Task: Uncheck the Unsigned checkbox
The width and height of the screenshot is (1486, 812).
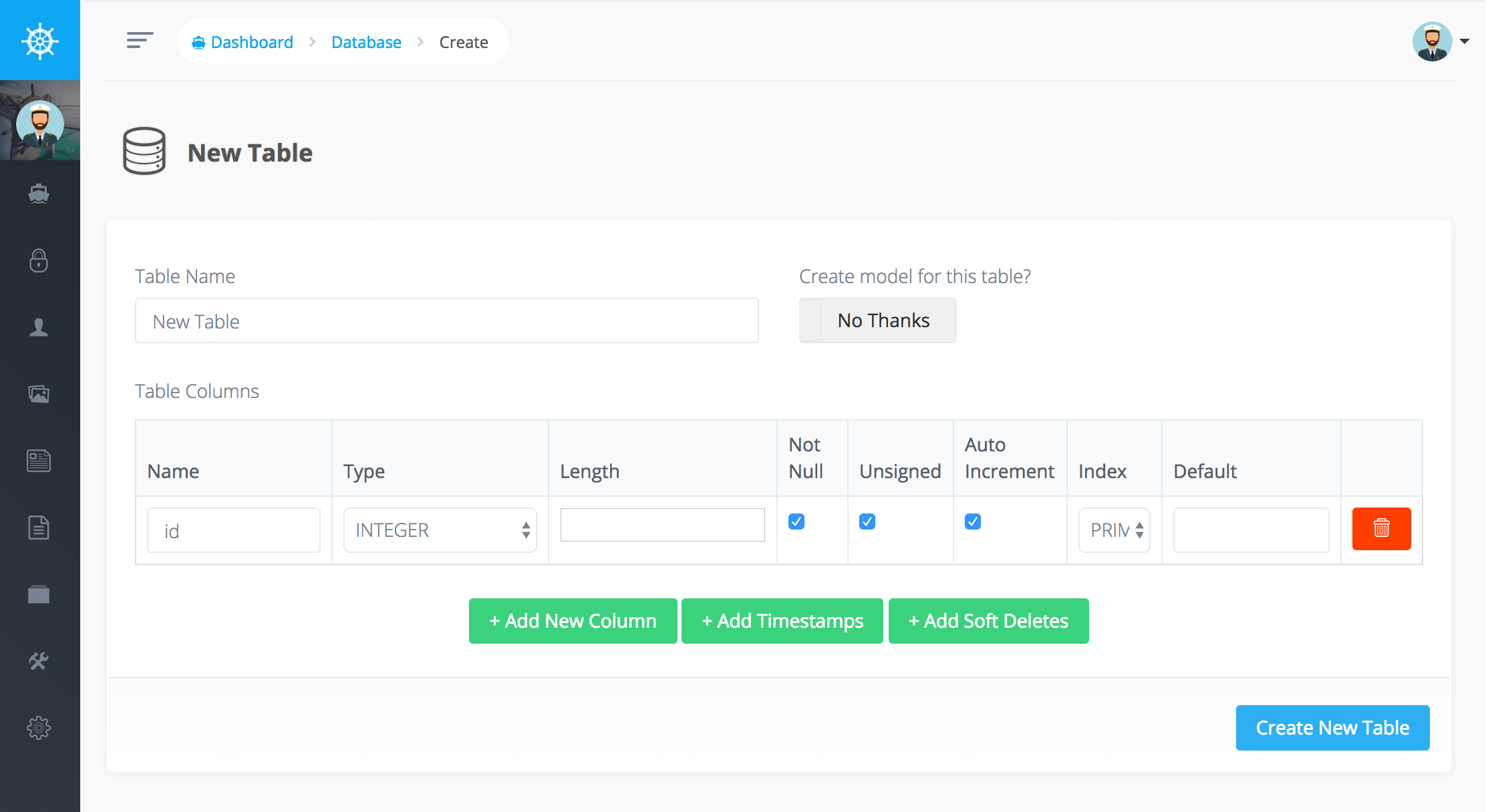Action: (867, 522)
